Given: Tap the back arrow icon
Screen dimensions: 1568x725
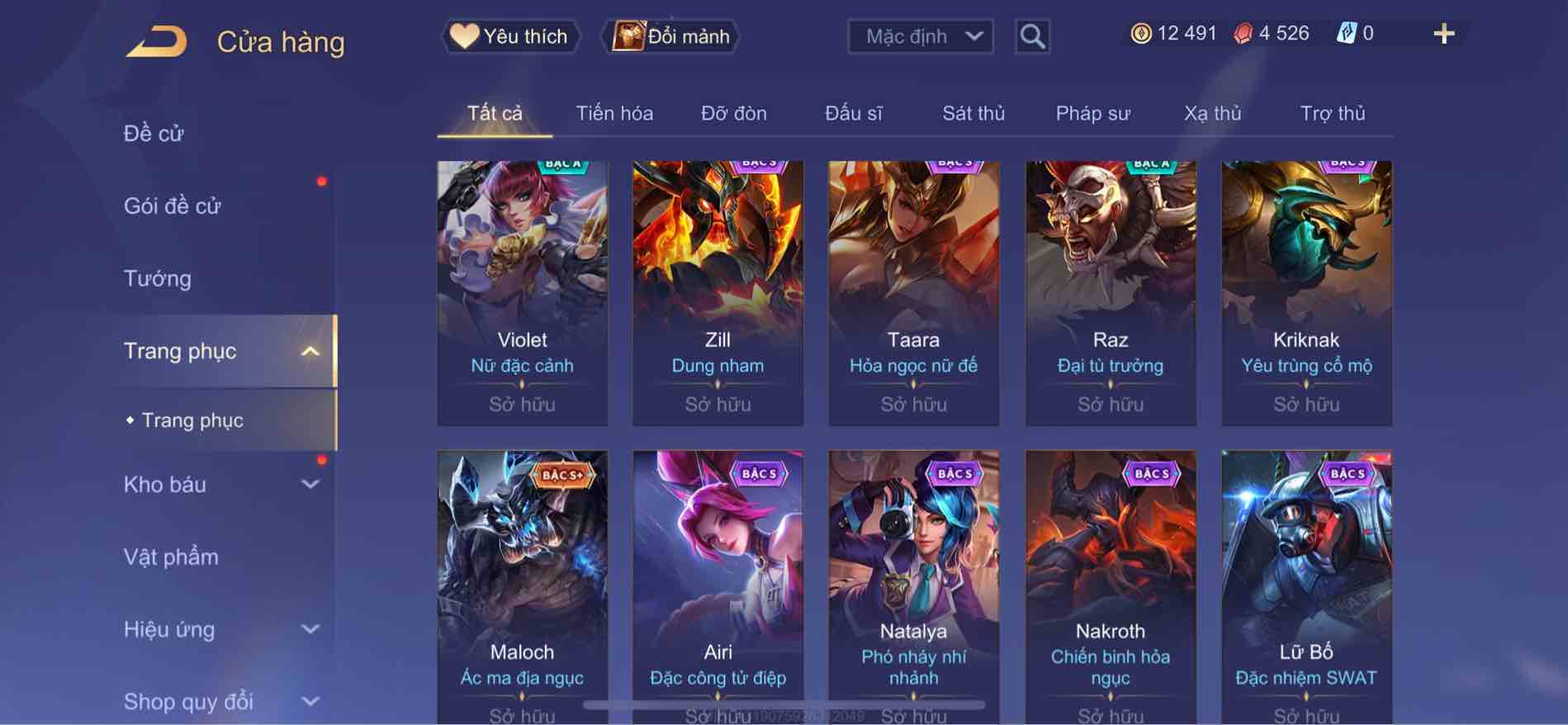Looking at the screenshot, I should 157,42.
